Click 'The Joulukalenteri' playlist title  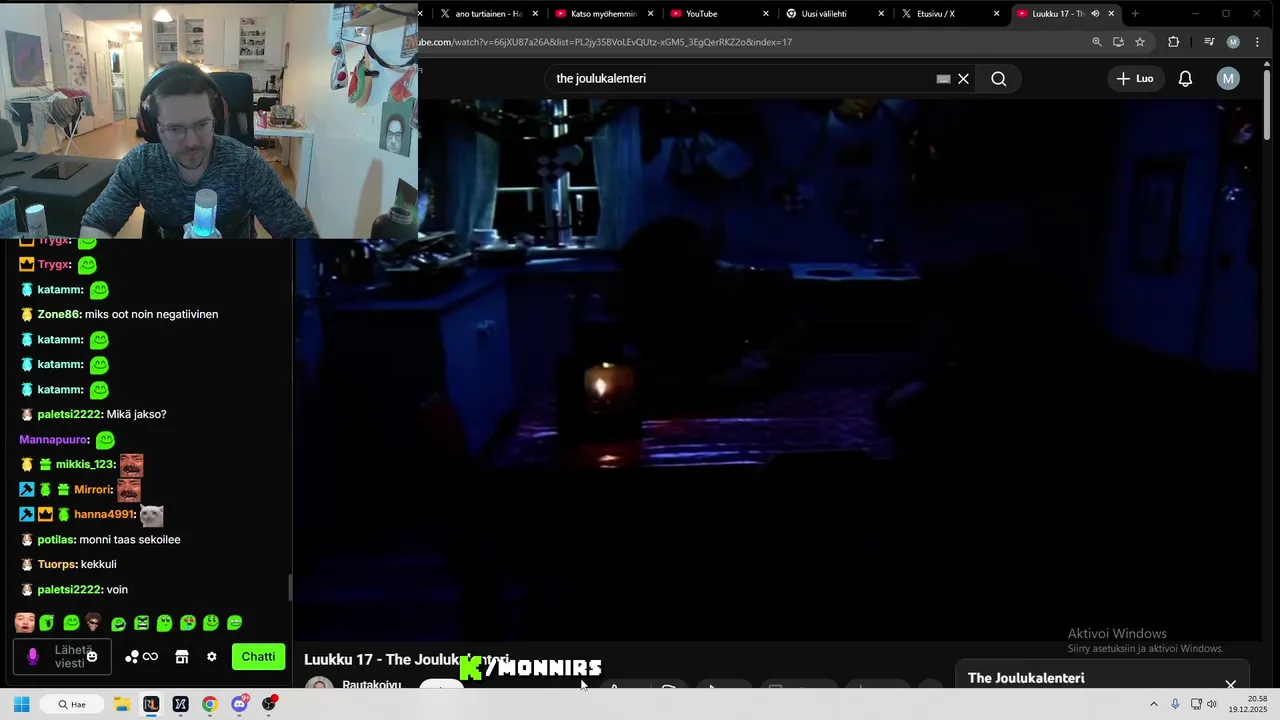click(1026, 678)
